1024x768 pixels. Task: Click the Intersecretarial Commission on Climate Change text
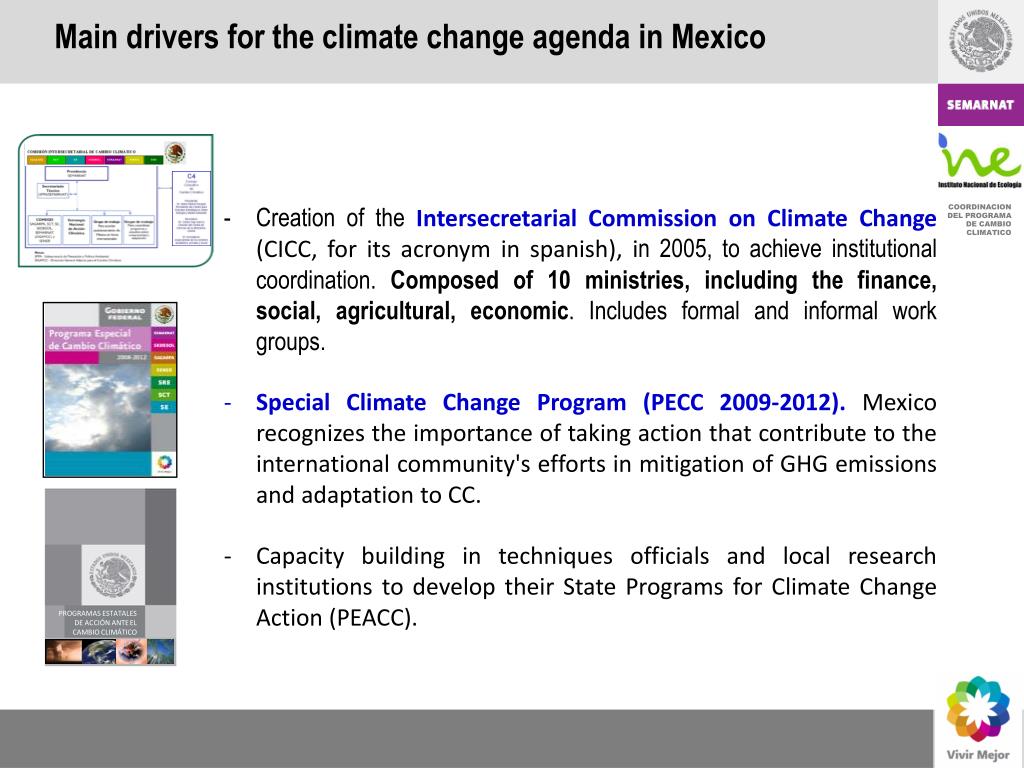676,218
